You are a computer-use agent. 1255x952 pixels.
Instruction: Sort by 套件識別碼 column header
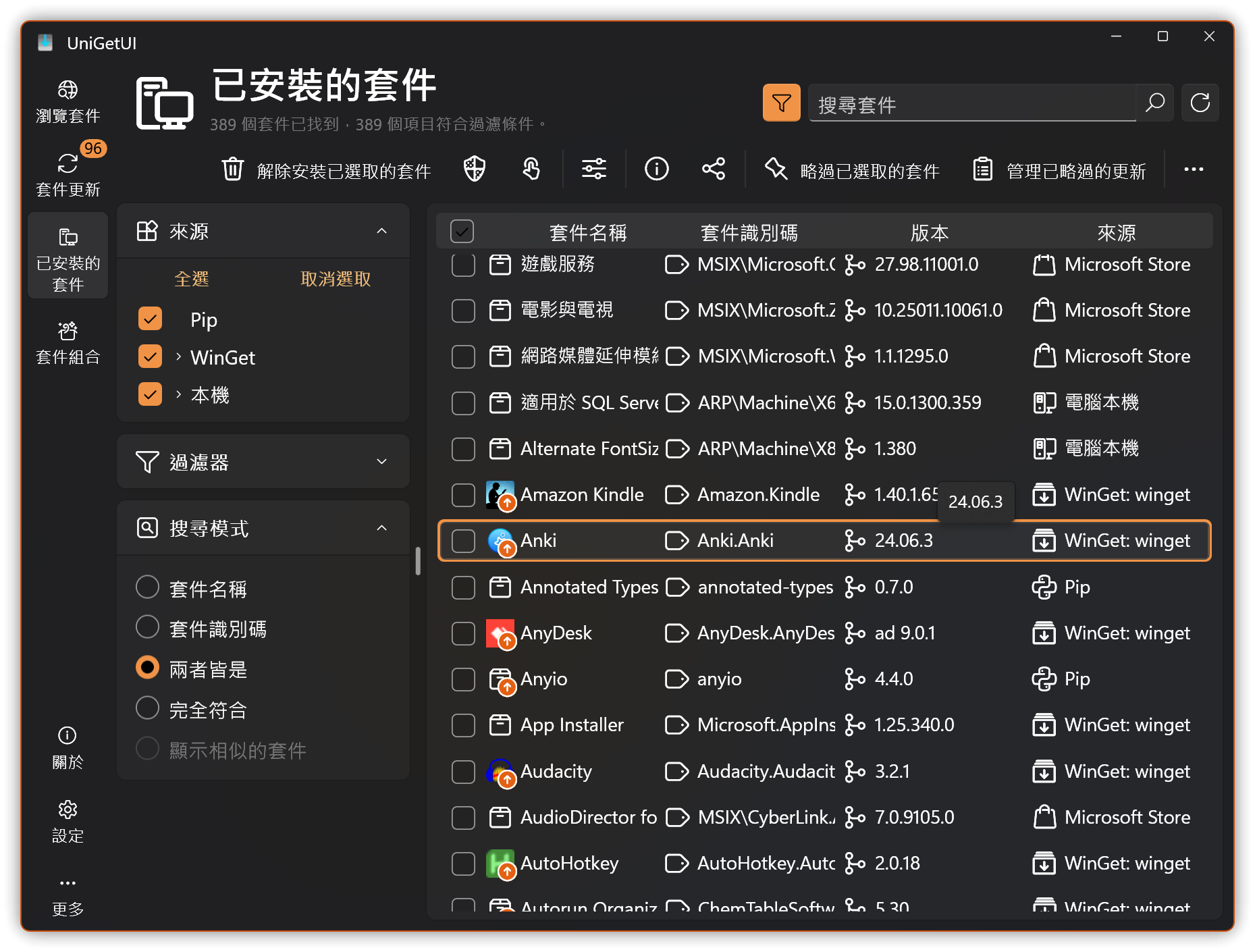[749, 233]
